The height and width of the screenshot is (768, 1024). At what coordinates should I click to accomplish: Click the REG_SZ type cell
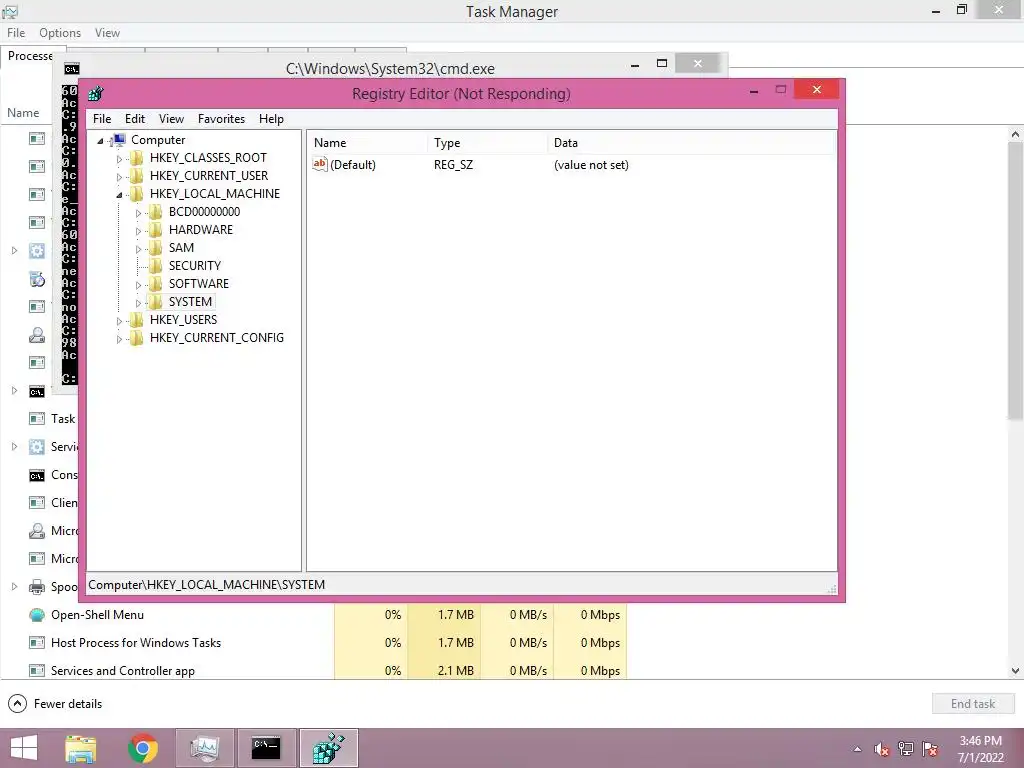453,165
